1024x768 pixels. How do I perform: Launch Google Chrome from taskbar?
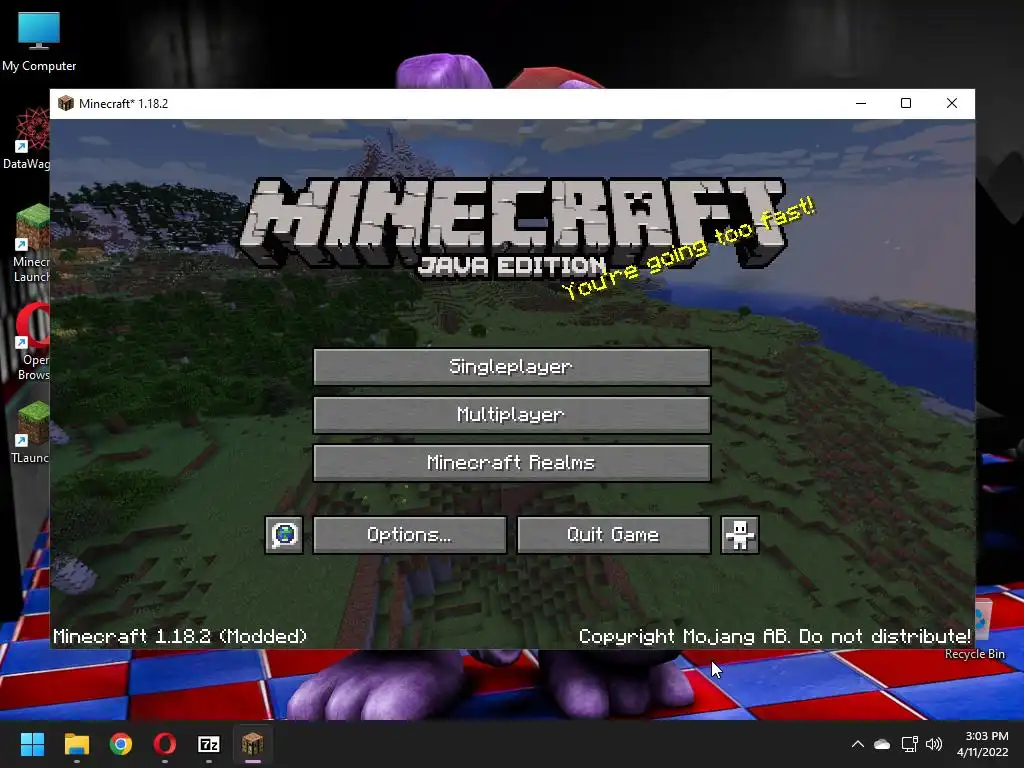coord(120,744)
